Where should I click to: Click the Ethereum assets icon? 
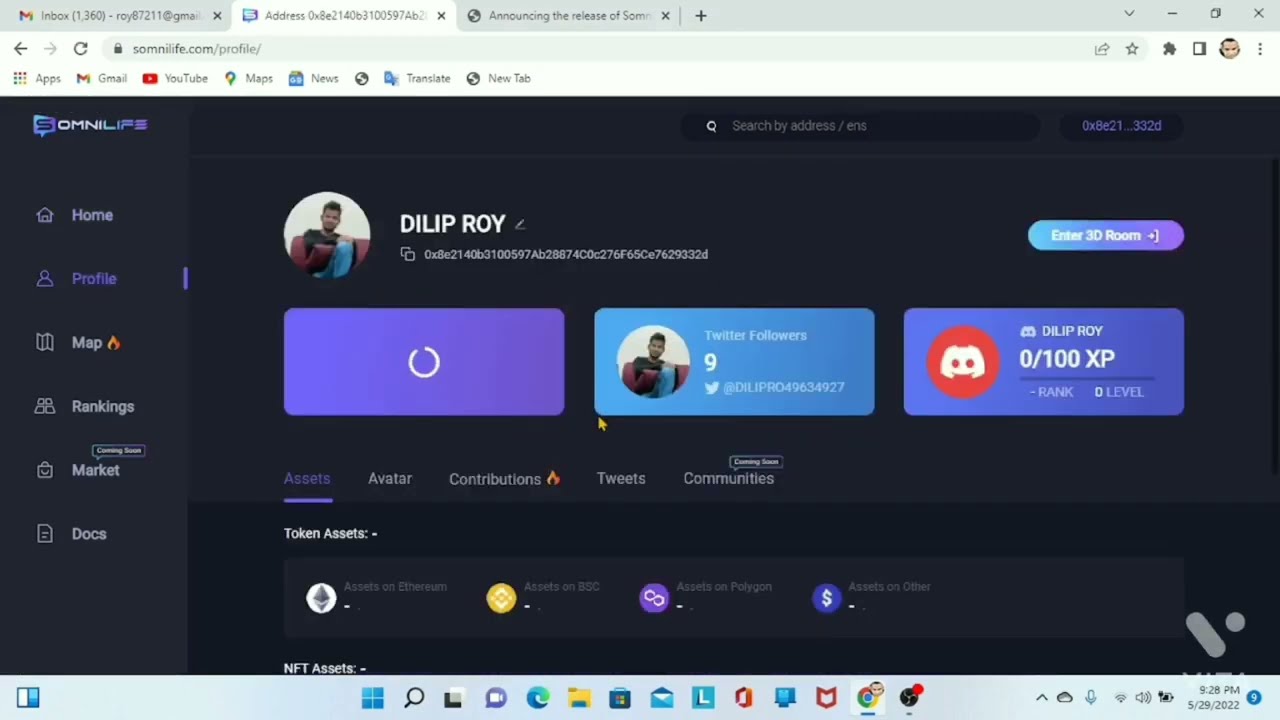tap(321, 598)
